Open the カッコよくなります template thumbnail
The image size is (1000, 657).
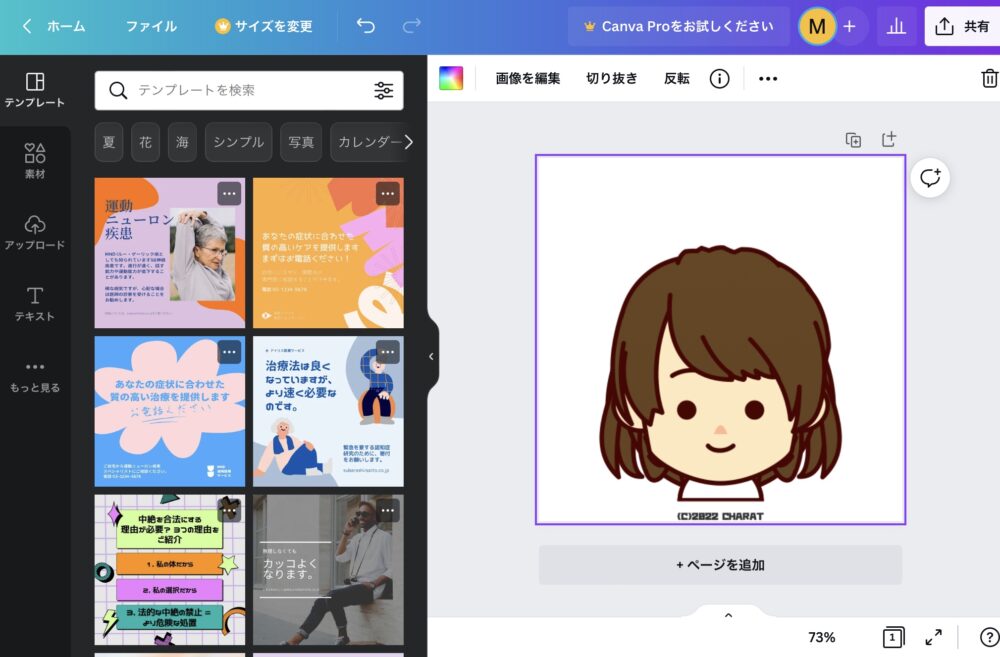328,570
